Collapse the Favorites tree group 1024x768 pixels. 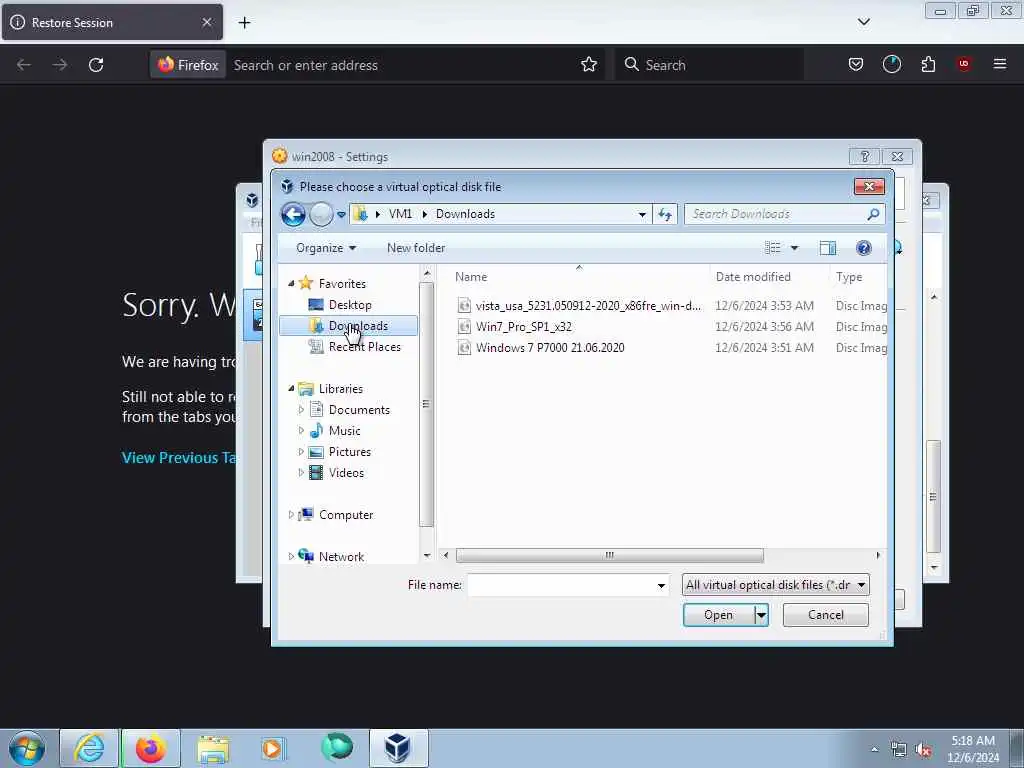coord(291,283)
